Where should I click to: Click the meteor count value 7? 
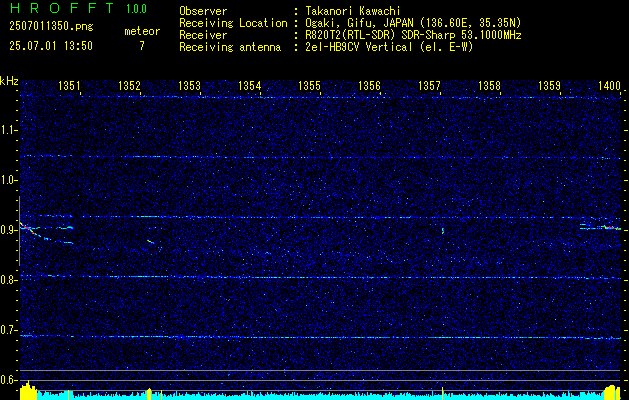tap(142, 46)
